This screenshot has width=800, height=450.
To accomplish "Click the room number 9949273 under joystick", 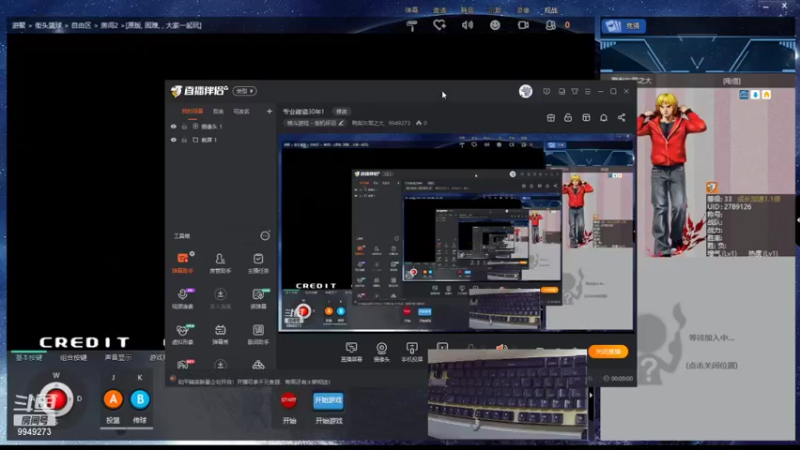I will [34, 432].
